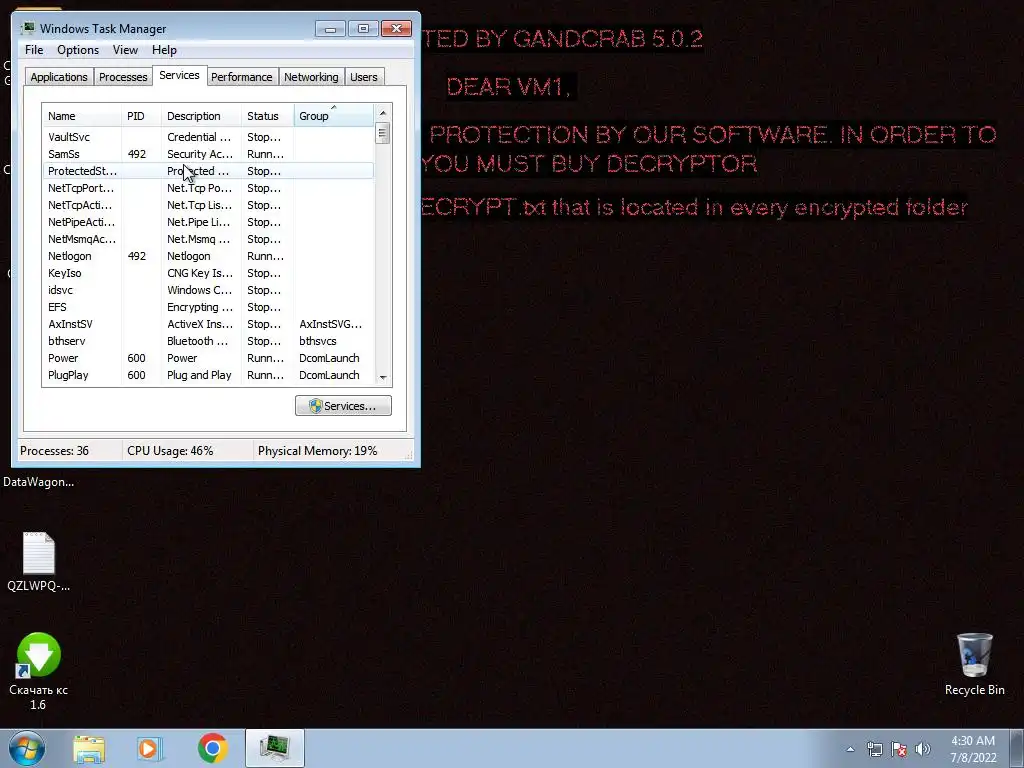This screenshot has width=1024, height=768.
Task: Maximize the Windows Task Manager window
Action: coord(363,29)
